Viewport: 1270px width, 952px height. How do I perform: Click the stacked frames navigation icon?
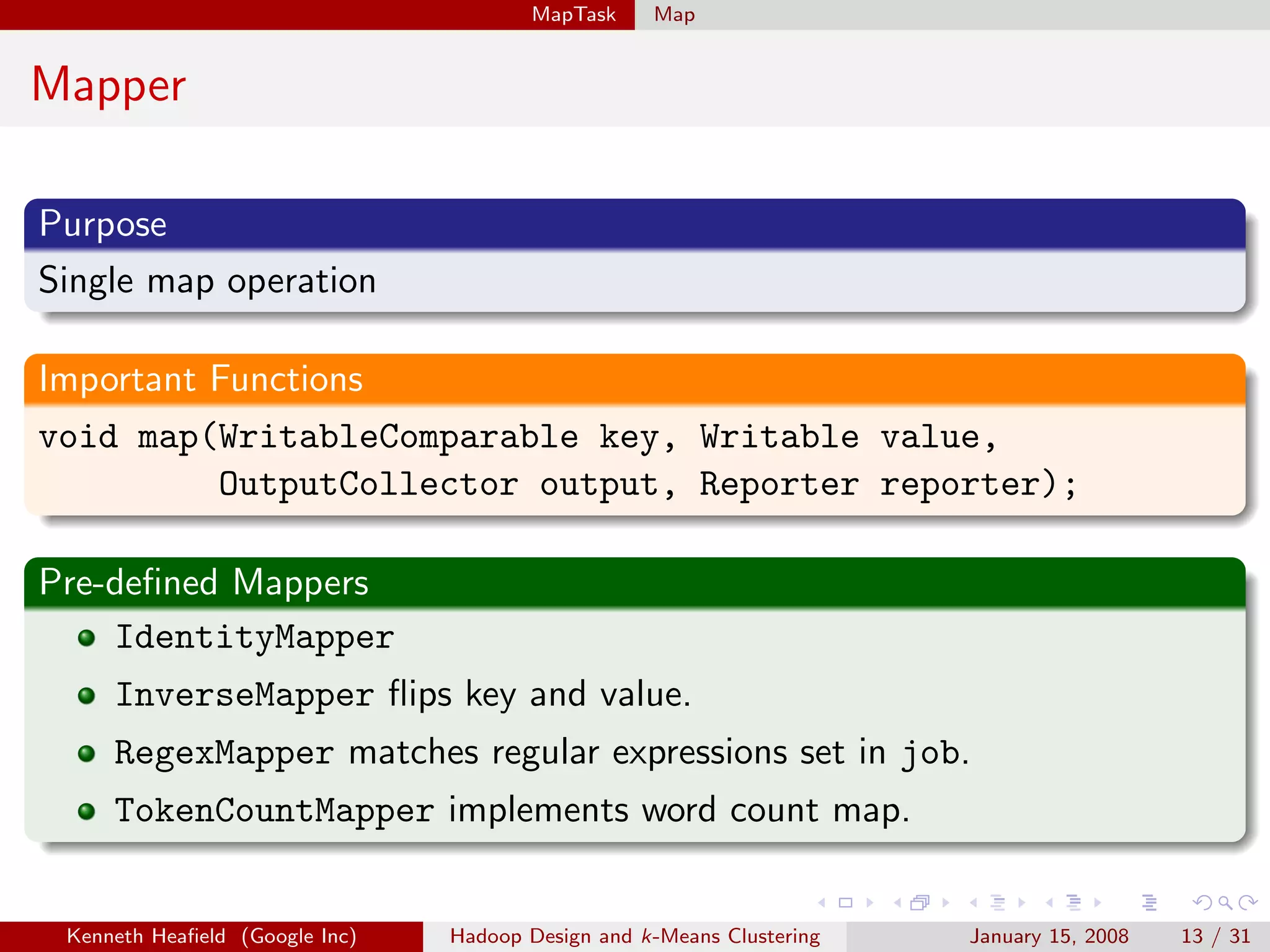tap(920, 902)
